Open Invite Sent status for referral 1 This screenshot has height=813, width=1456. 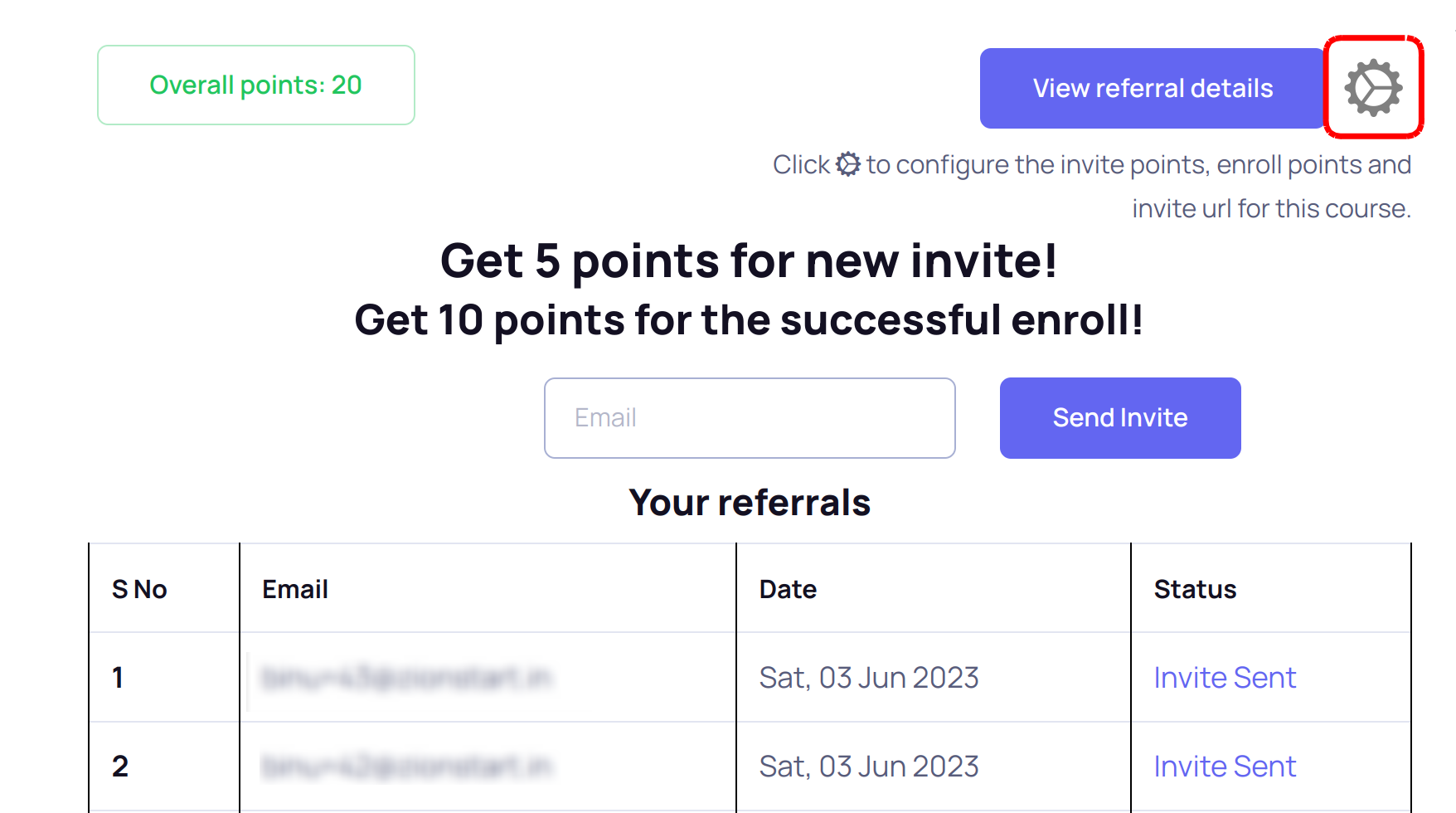[x=1225, y=677]
